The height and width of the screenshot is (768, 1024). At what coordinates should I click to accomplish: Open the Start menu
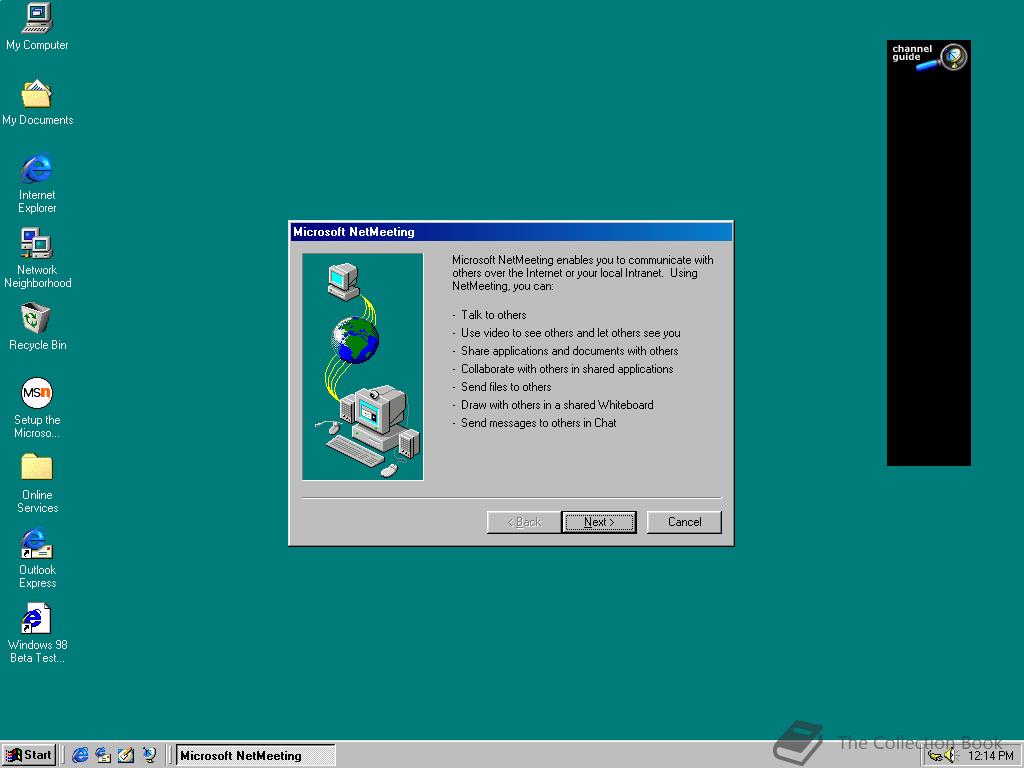click(x=29, y=755)
